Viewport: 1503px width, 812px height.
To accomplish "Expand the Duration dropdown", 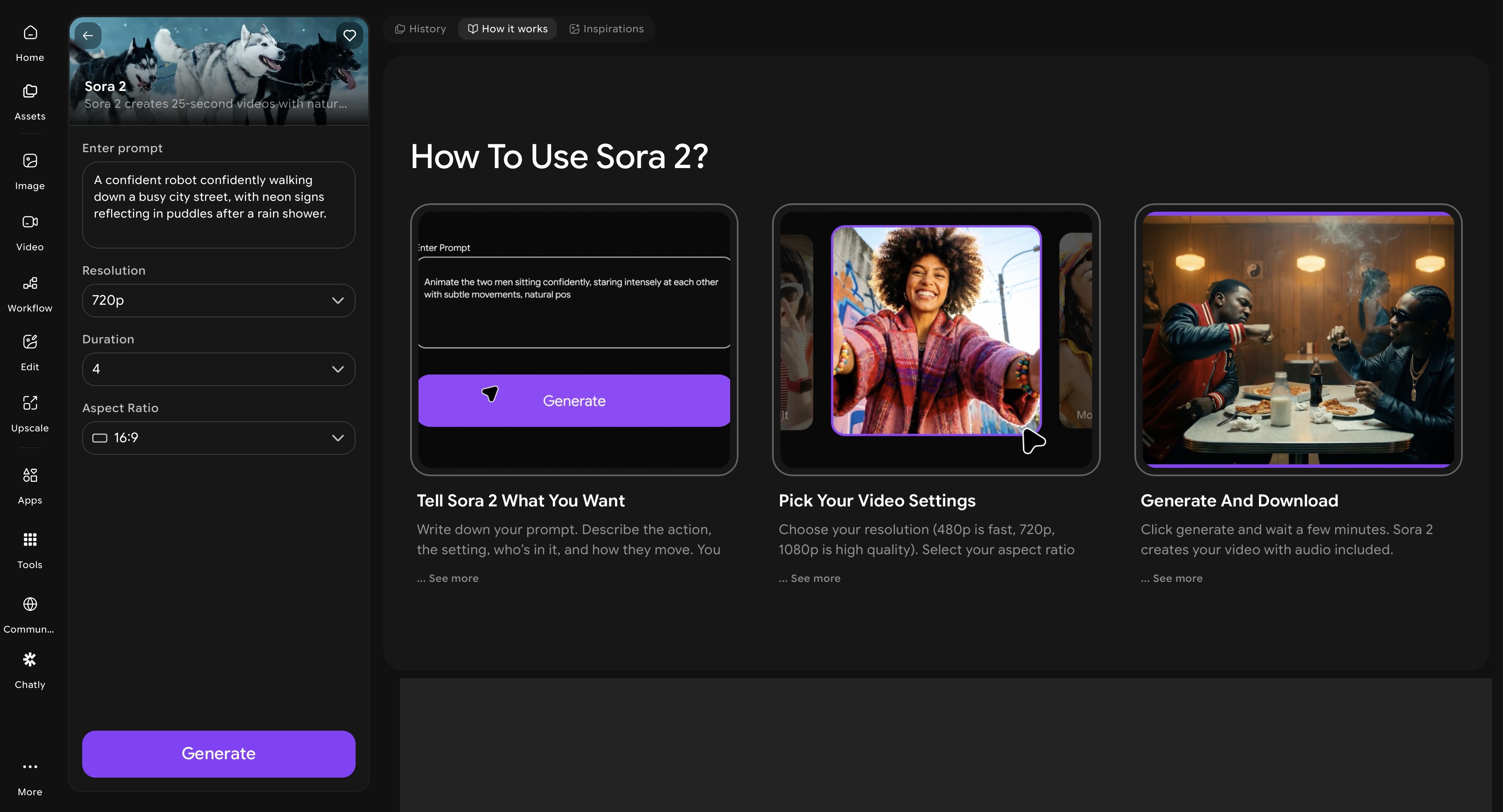I will tap(218, 369).
